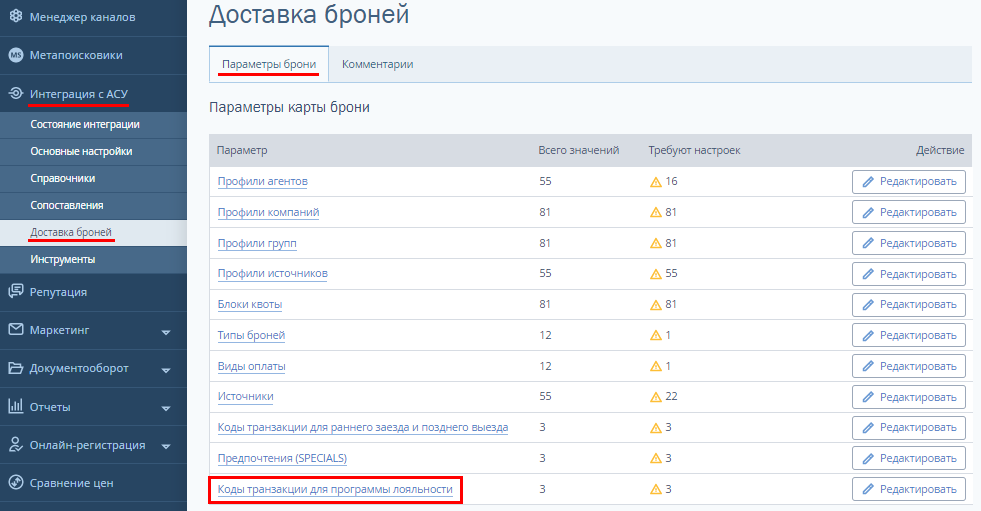Click Редактировать for Профили компаний
This screenshot has height=511, width=981.
[908, 212]
